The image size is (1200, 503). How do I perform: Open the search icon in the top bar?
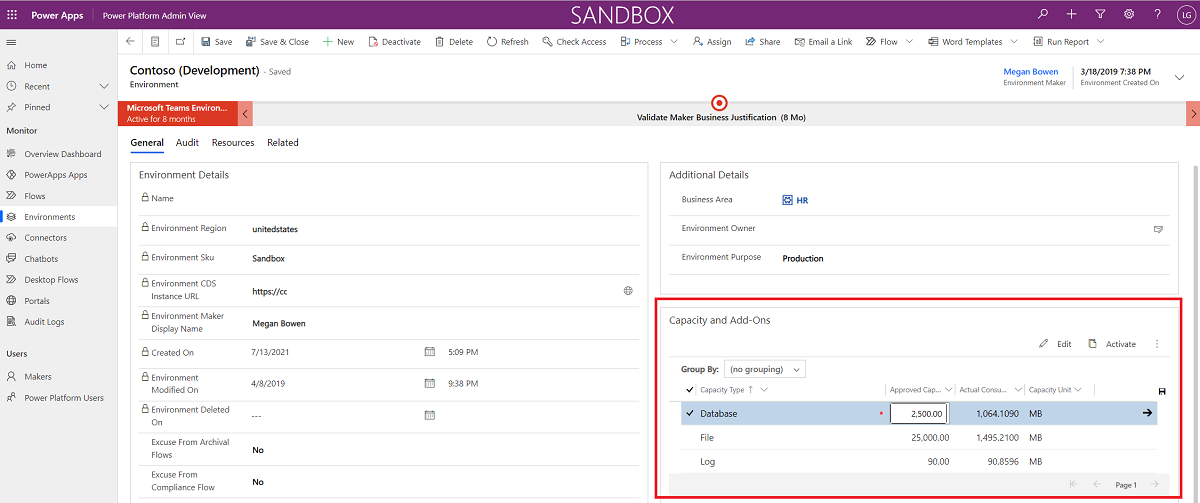(x=1043, y=14)
